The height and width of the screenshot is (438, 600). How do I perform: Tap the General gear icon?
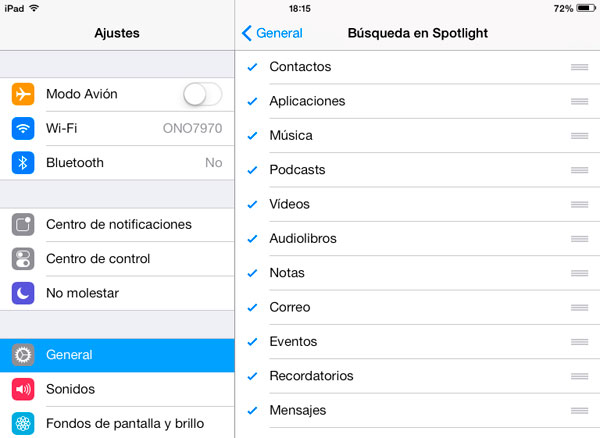23,355
